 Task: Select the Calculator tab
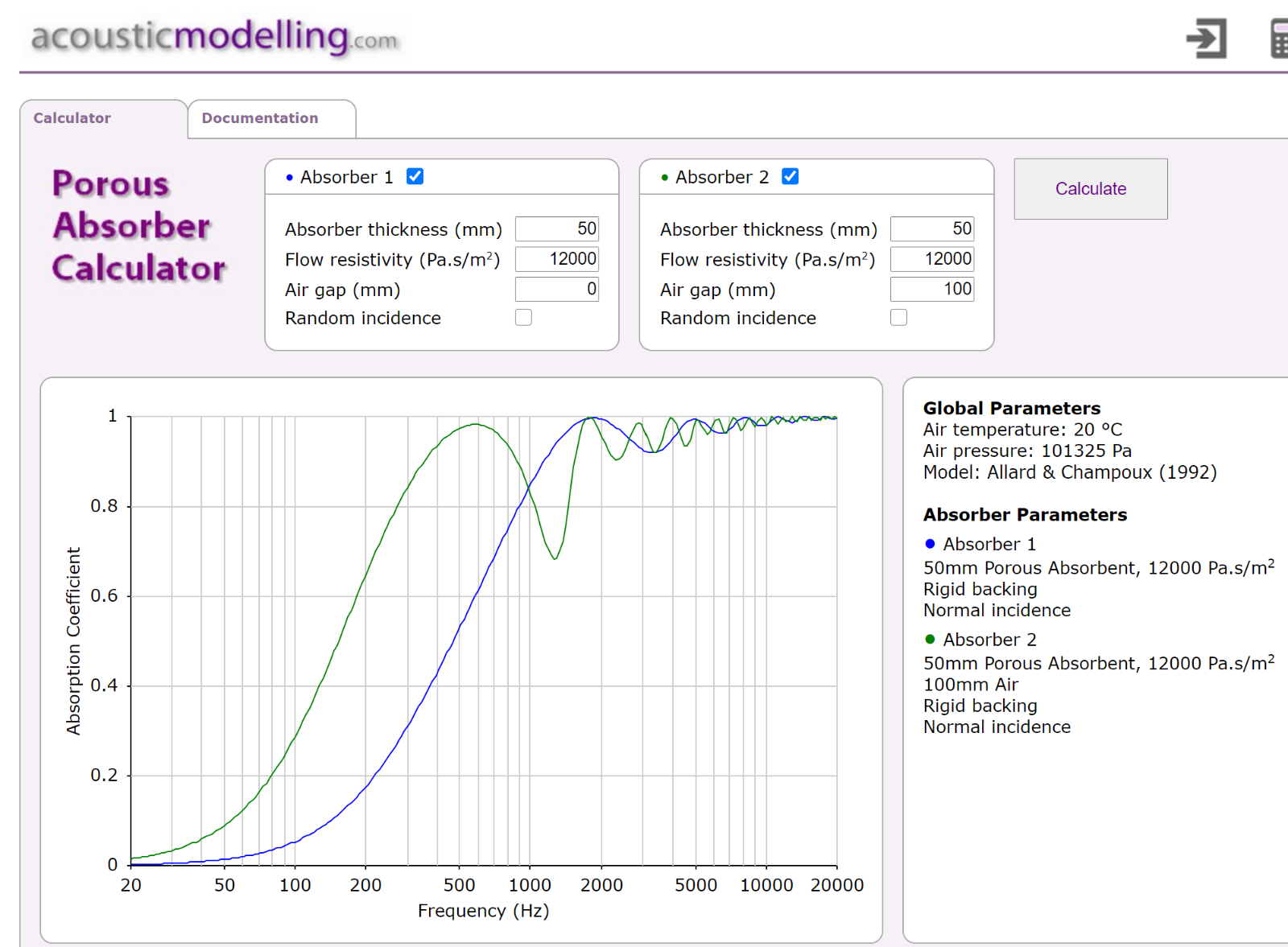click(x=72, y=118)
